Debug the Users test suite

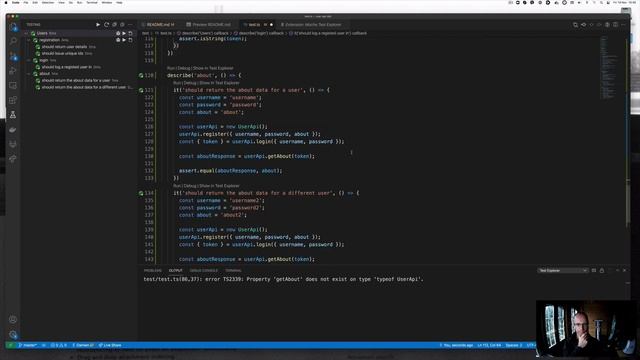(118, 33)
